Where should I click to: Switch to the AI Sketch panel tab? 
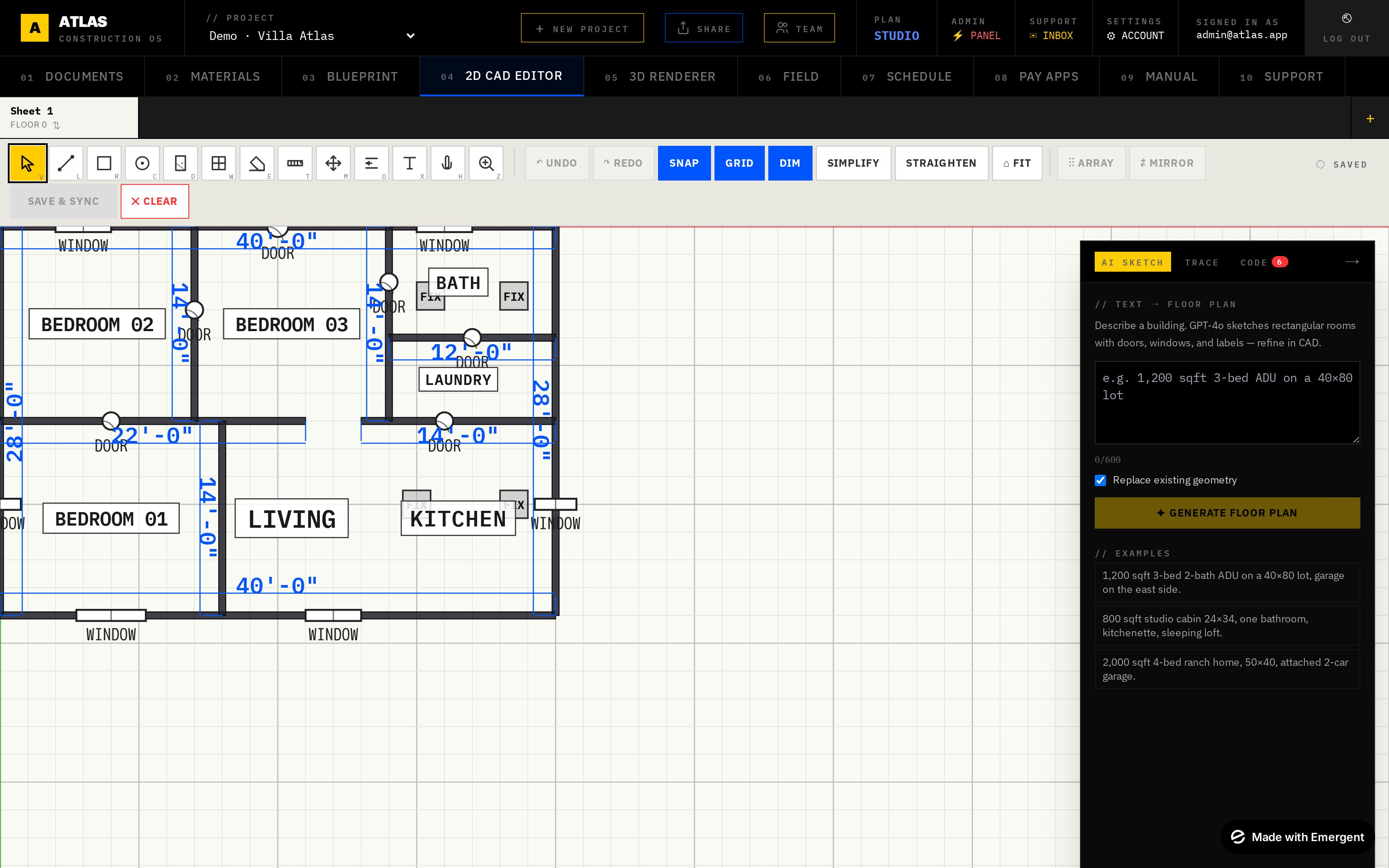click(1132, 262)
